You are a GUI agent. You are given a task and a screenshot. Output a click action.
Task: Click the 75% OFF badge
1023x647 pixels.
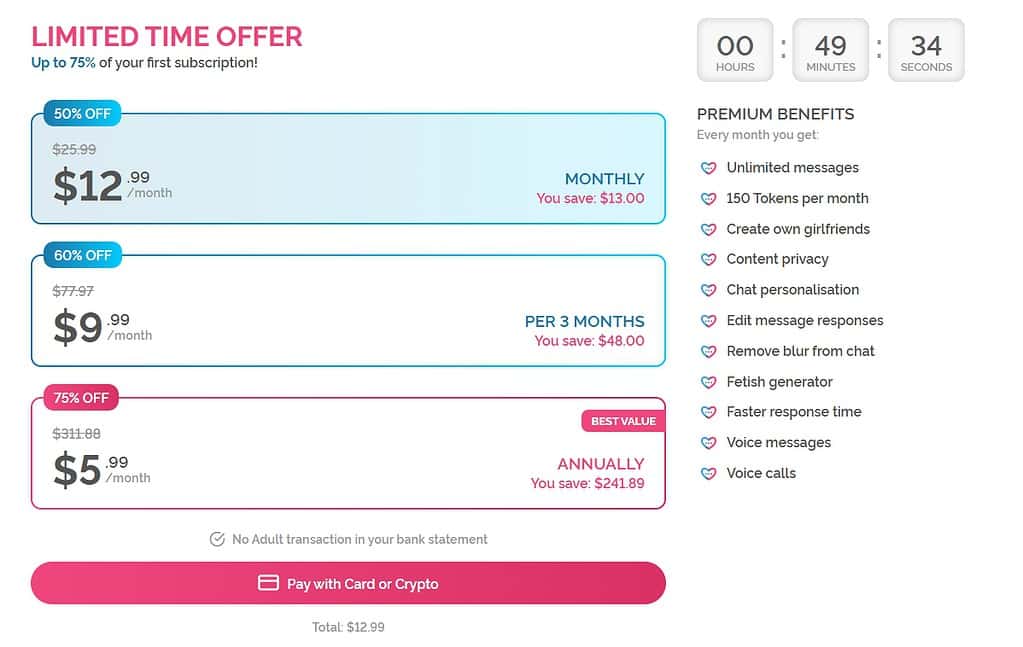(x=81, y=398)
